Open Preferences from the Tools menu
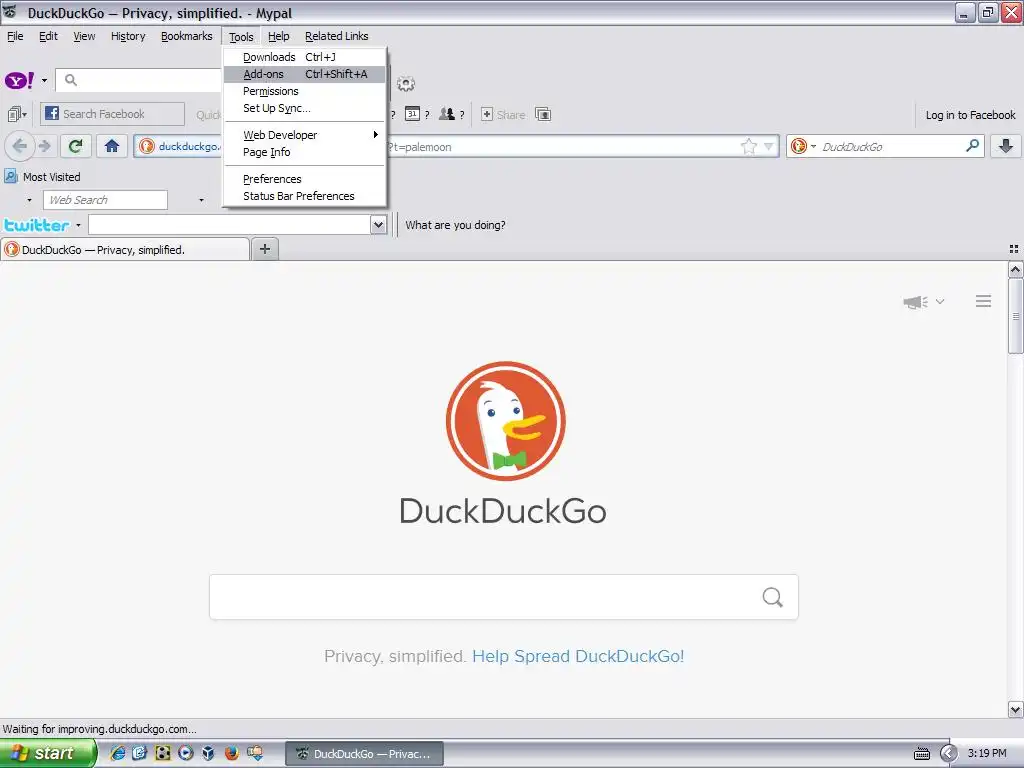 [305, 178]
